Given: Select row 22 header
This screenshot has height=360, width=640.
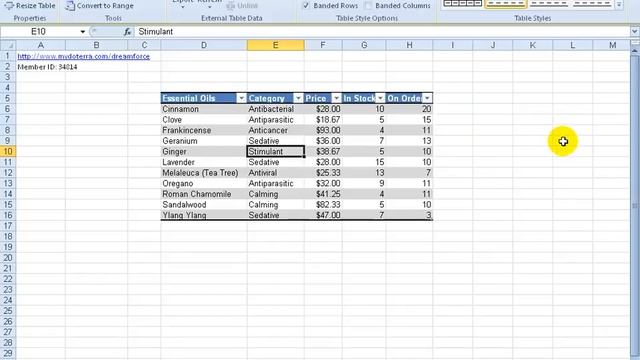Looking at the screenshot, I should (8, 278).
